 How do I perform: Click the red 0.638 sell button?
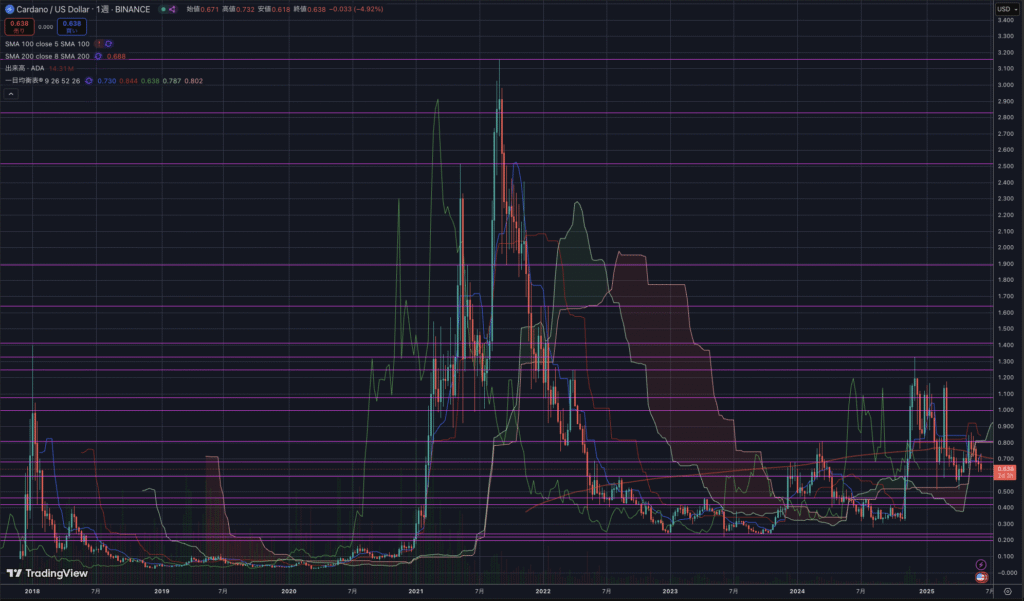coord(18,27)
